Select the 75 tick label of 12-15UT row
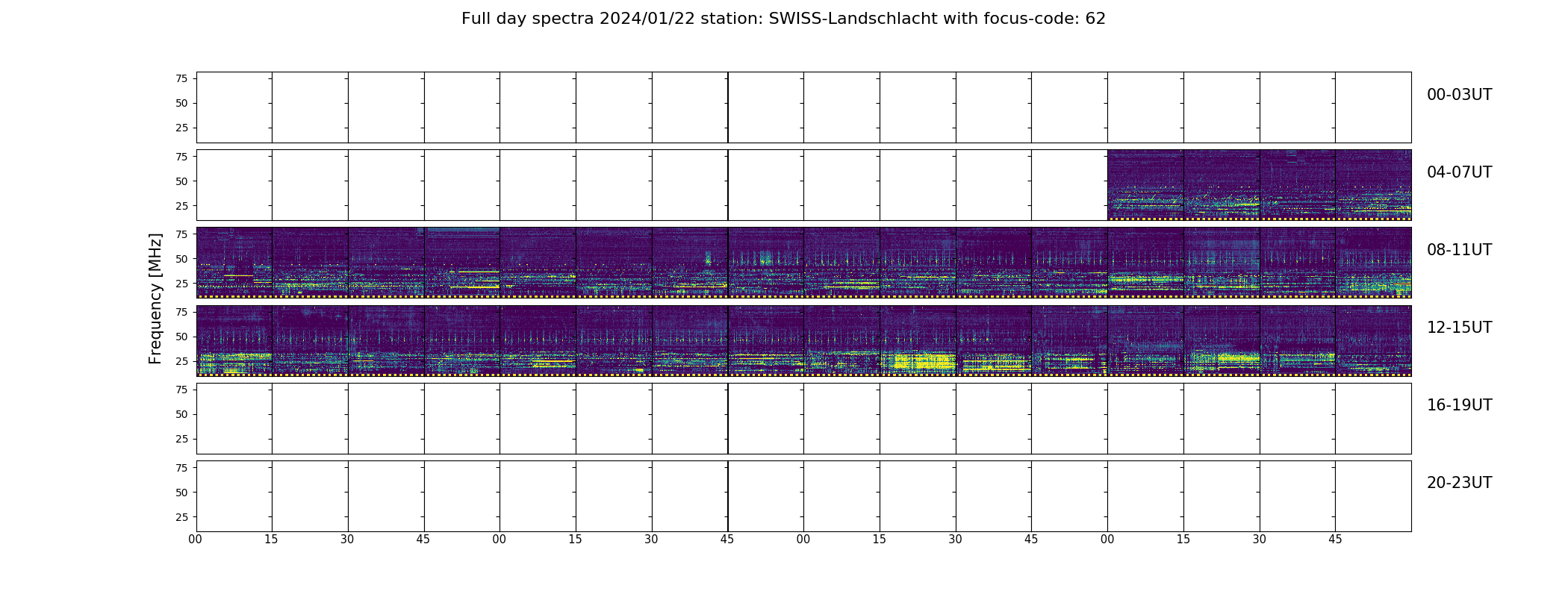 pyautogui.click(x=181, y=311)
